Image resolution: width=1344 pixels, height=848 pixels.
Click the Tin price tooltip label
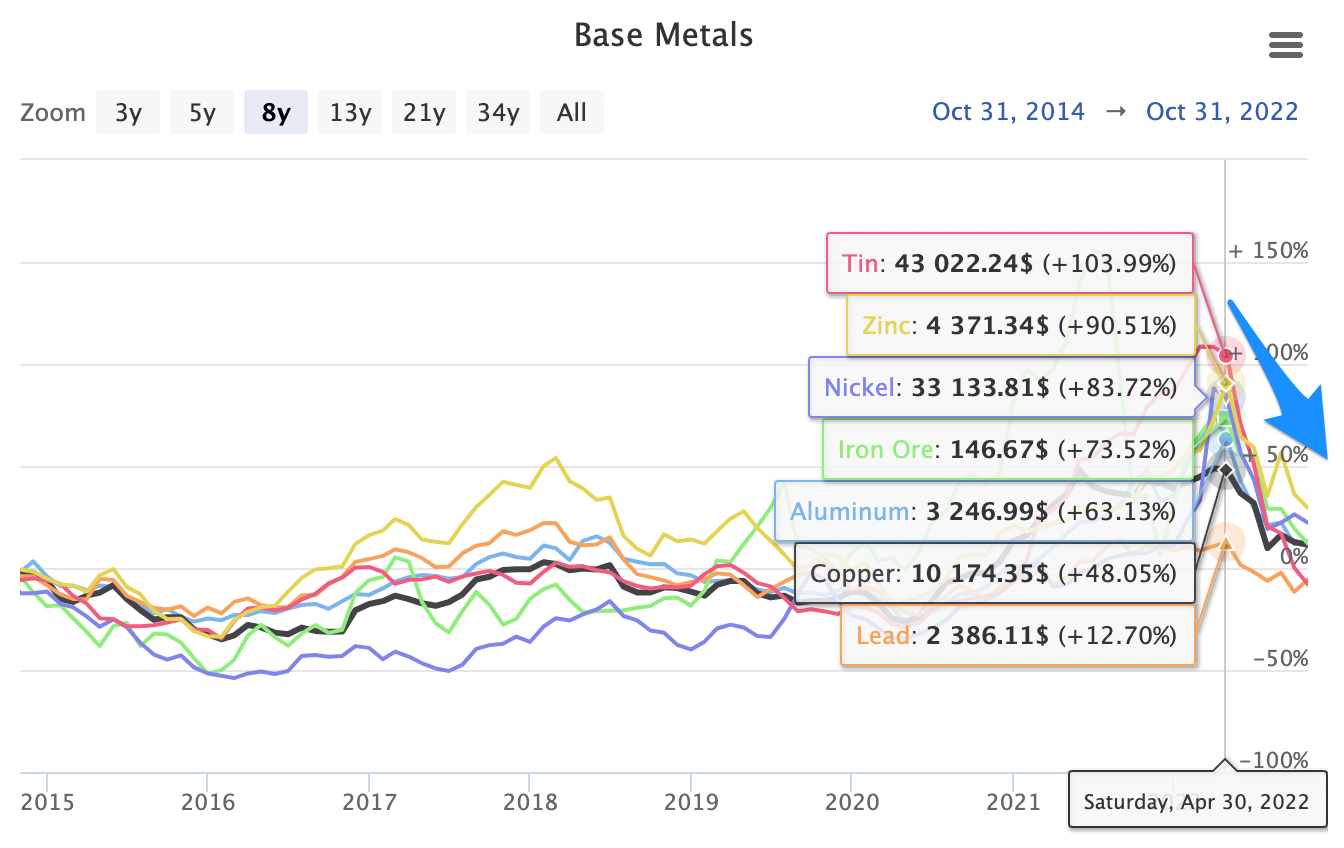point(1009,264)
